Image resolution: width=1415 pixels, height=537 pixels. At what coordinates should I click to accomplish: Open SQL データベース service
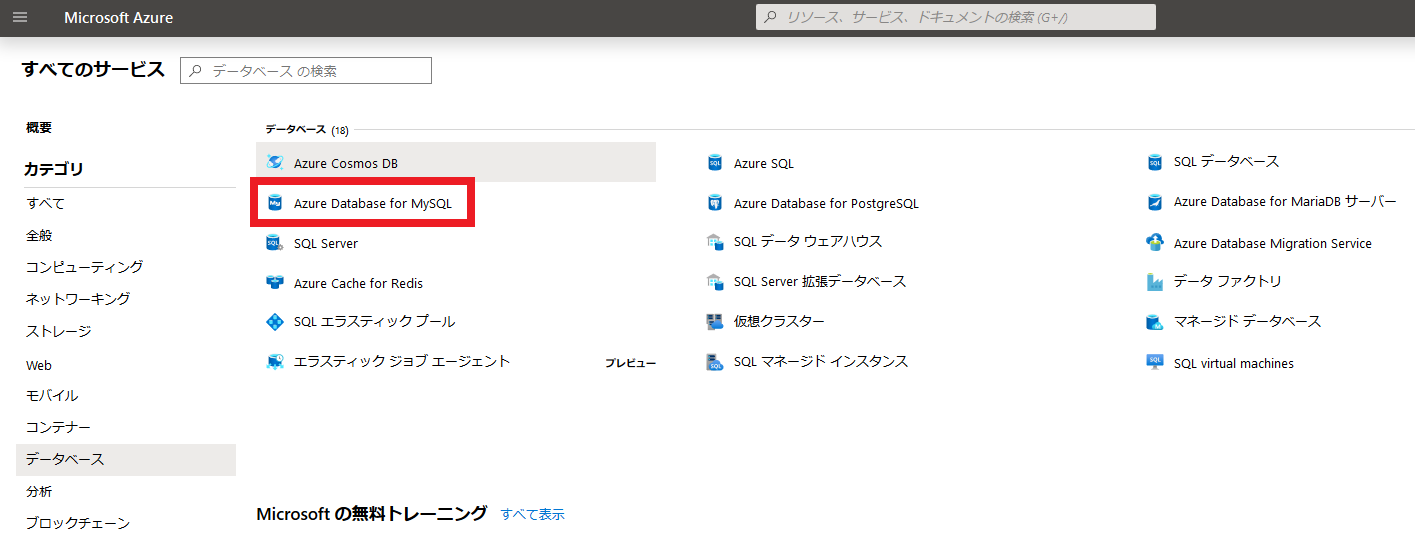click(x=1226, y=162)
